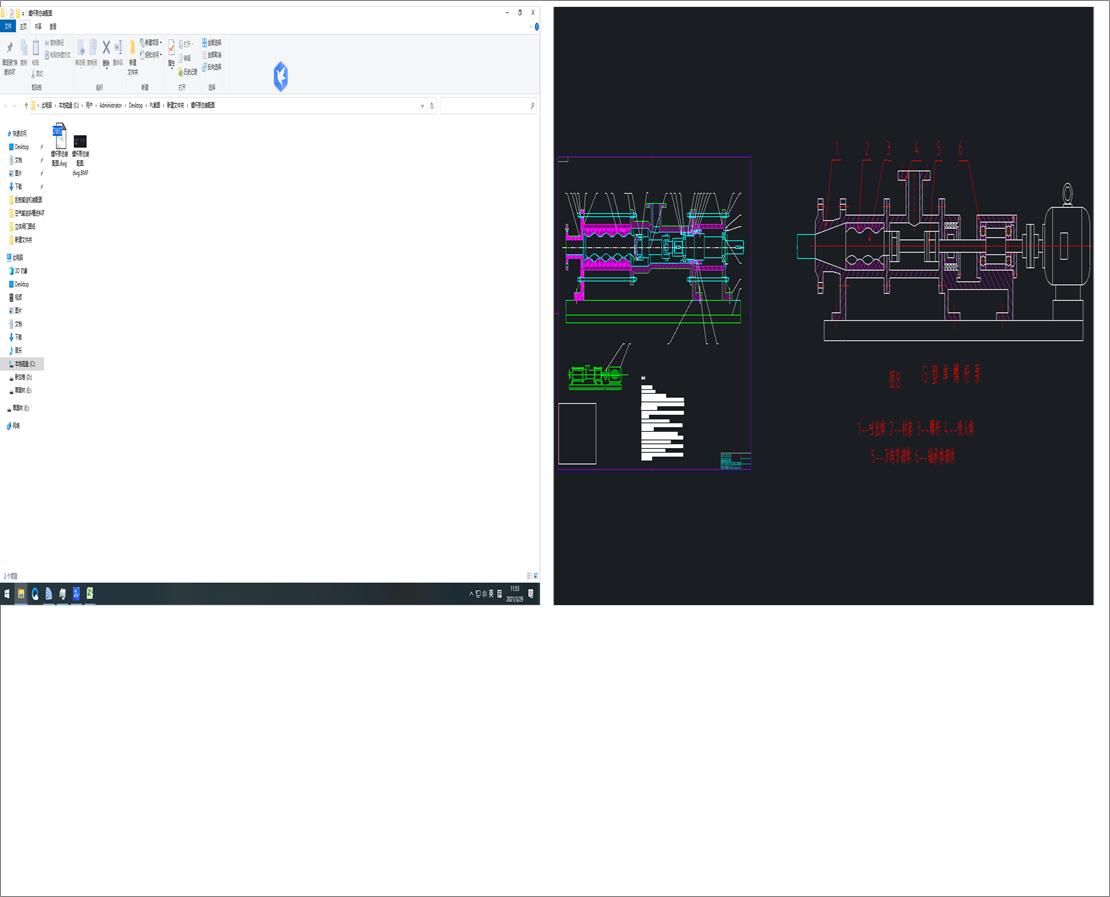Image resolution: width=1110 pixels, height=897 pixels.
Task: Click the address bar refresh button
Action: pos(432,105)
